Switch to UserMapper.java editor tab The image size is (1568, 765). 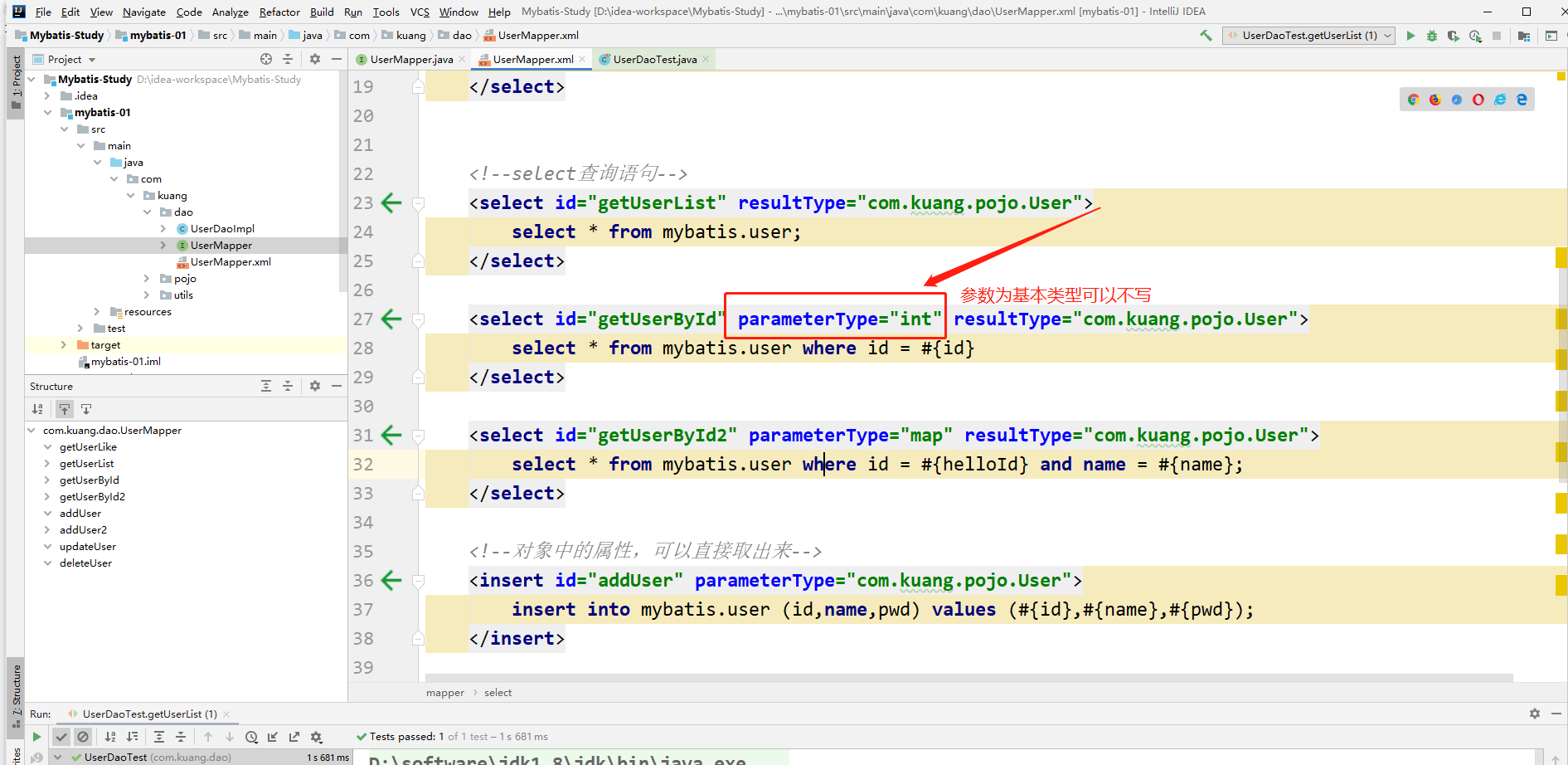(410, 59)
